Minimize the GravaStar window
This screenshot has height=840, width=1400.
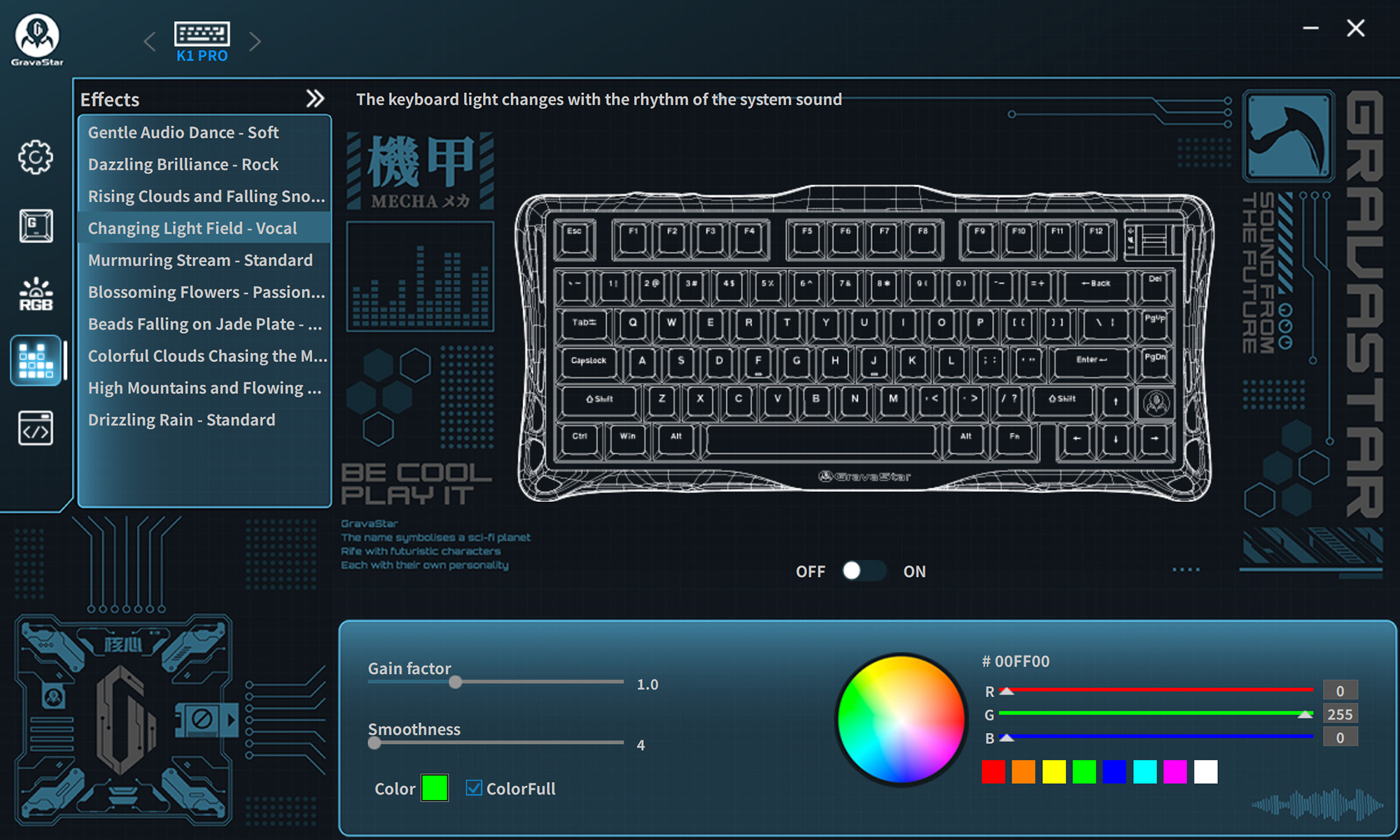1311,28
